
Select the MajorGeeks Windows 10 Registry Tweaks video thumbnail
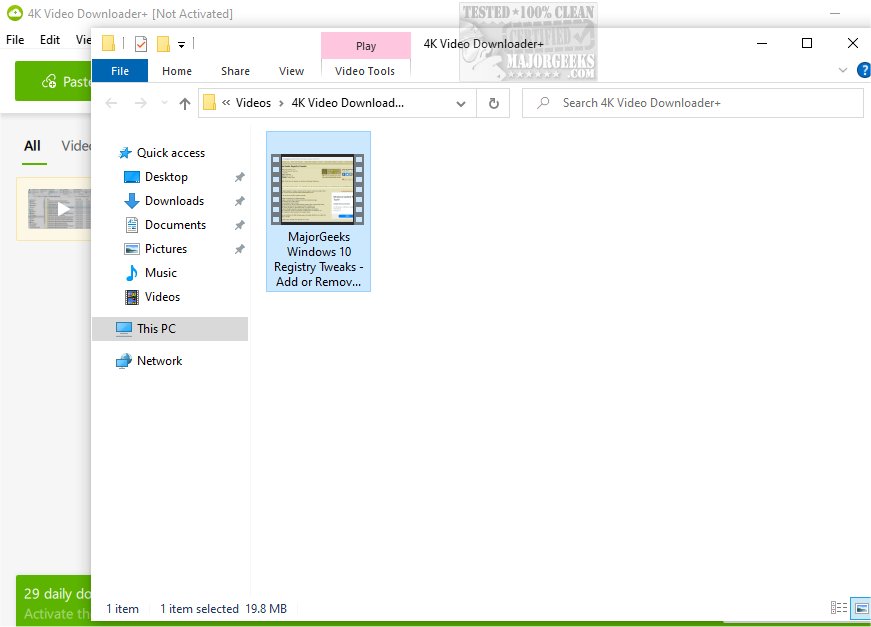click(x=318, y=189)
